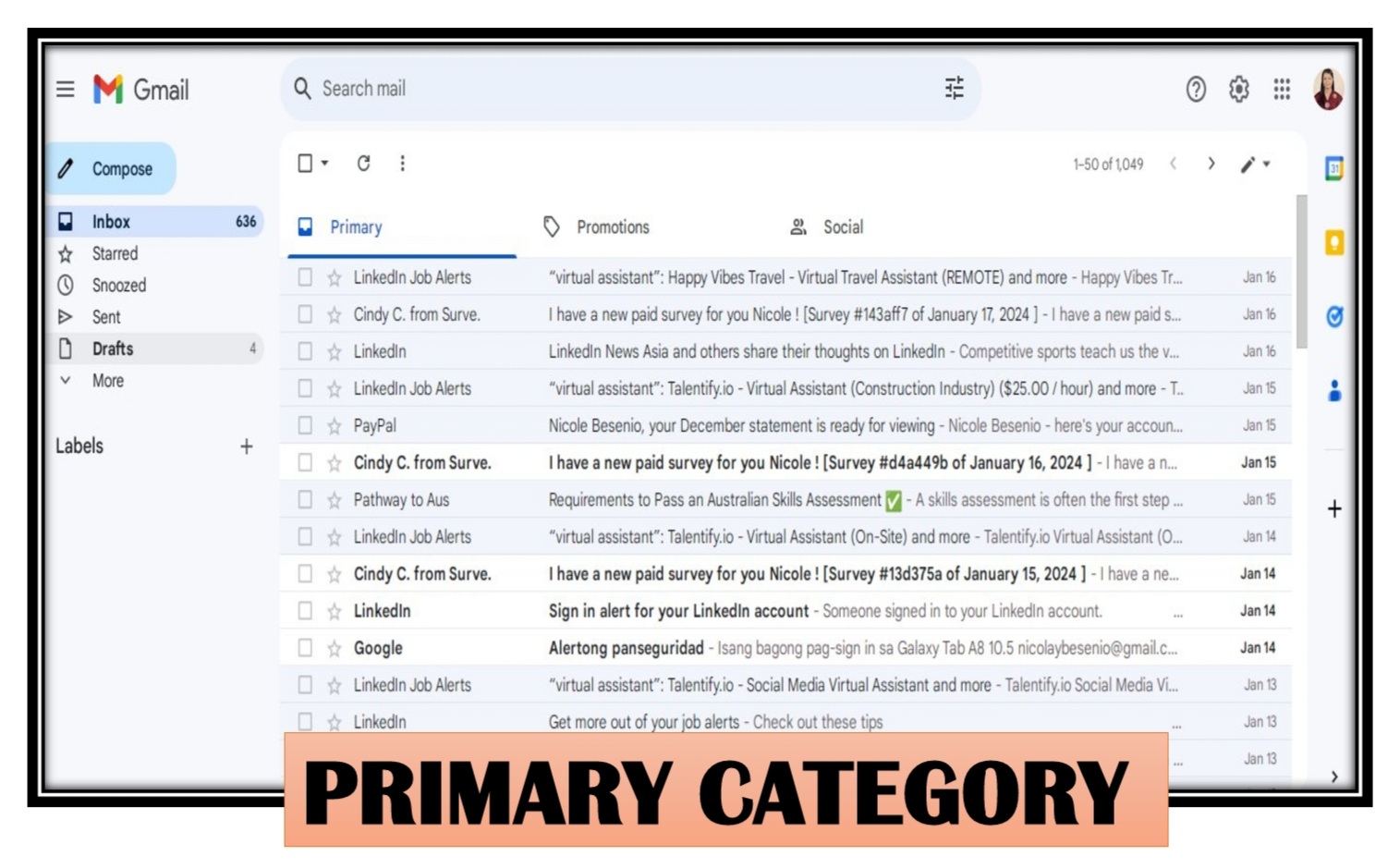The width and height of the screenshot is (1400, 868).
Task: Check the LinkedIn News Asia email
Action: click(305, 351)
